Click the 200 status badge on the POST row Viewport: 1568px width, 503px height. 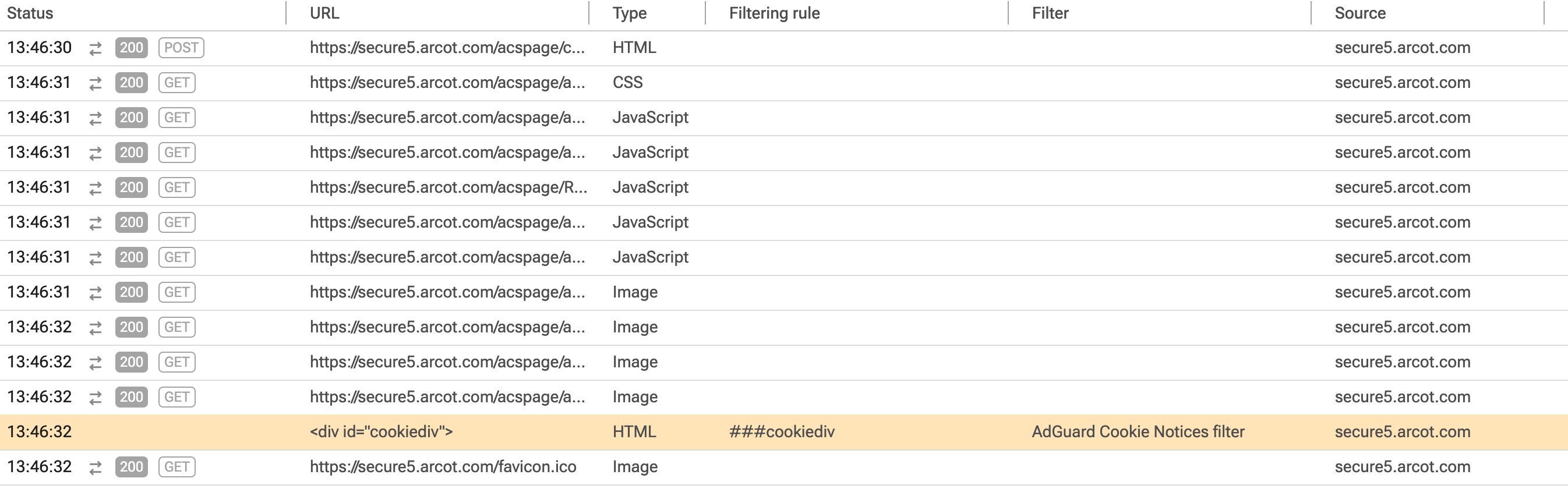(130, 47)
